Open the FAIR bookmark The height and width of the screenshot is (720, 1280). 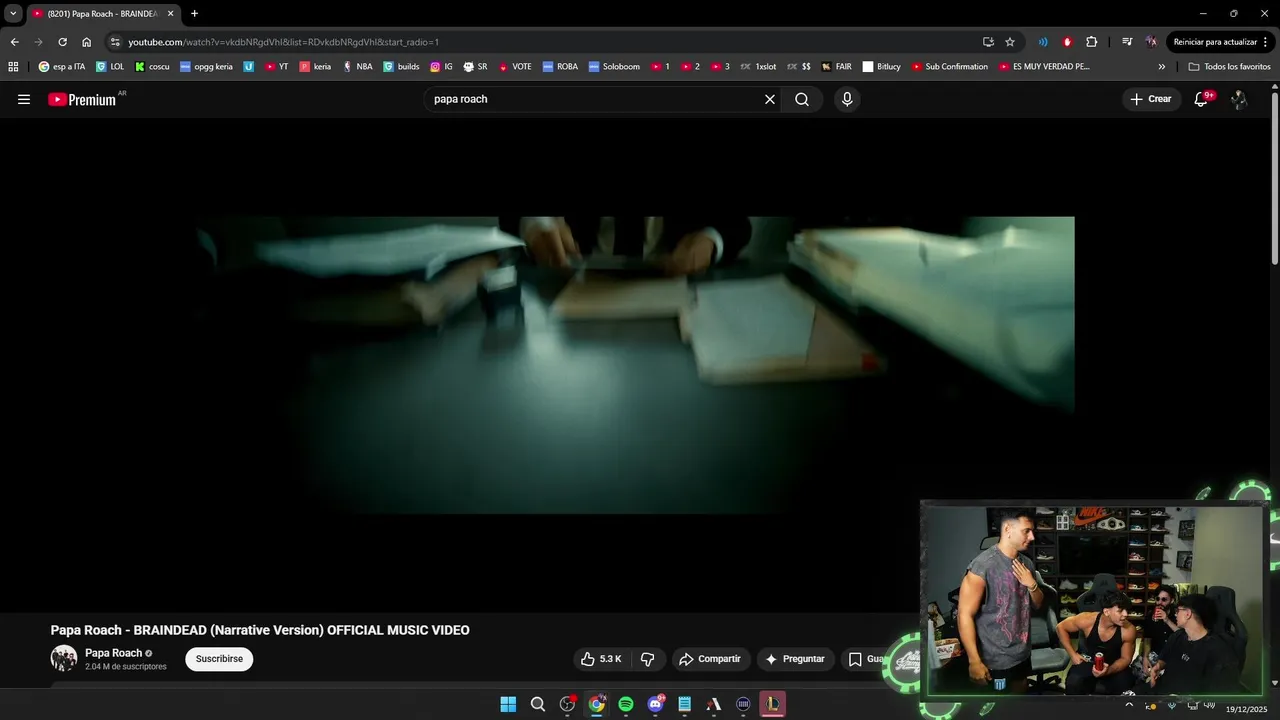(836, 67)
